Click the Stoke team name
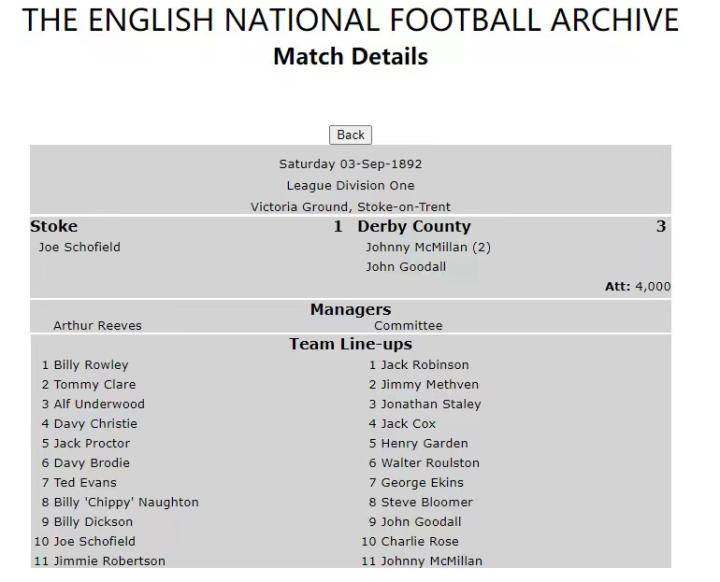720x582 pixels. [54, 227]
